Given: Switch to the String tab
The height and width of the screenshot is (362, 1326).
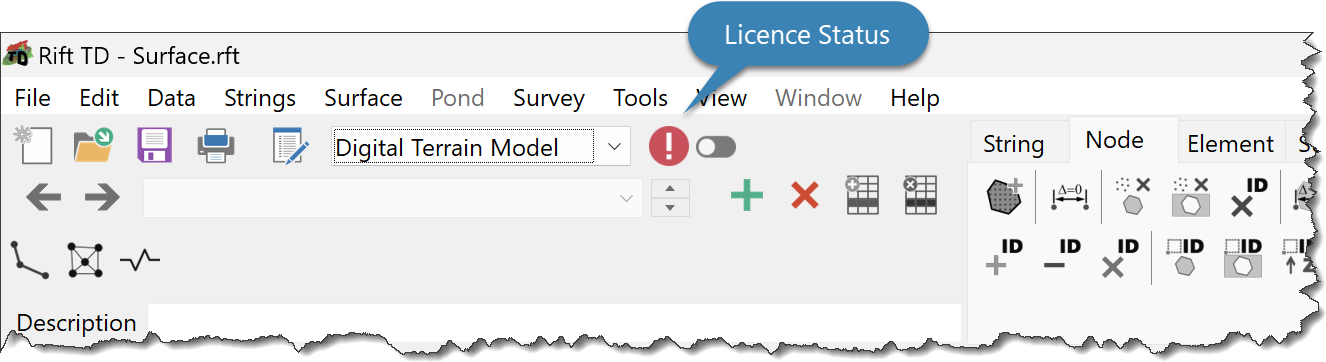Looking at the screenshot, I should pos(1013,144).
